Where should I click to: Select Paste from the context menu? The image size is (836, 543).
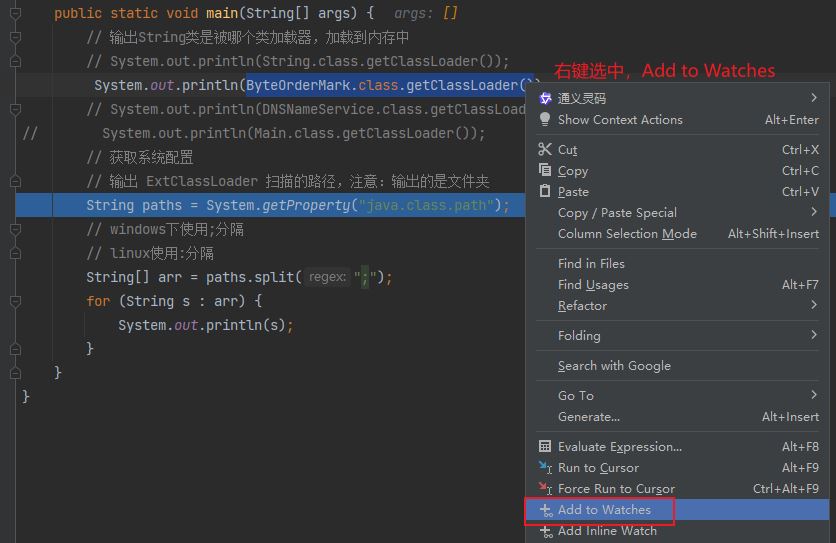click(x=677, y=191)
